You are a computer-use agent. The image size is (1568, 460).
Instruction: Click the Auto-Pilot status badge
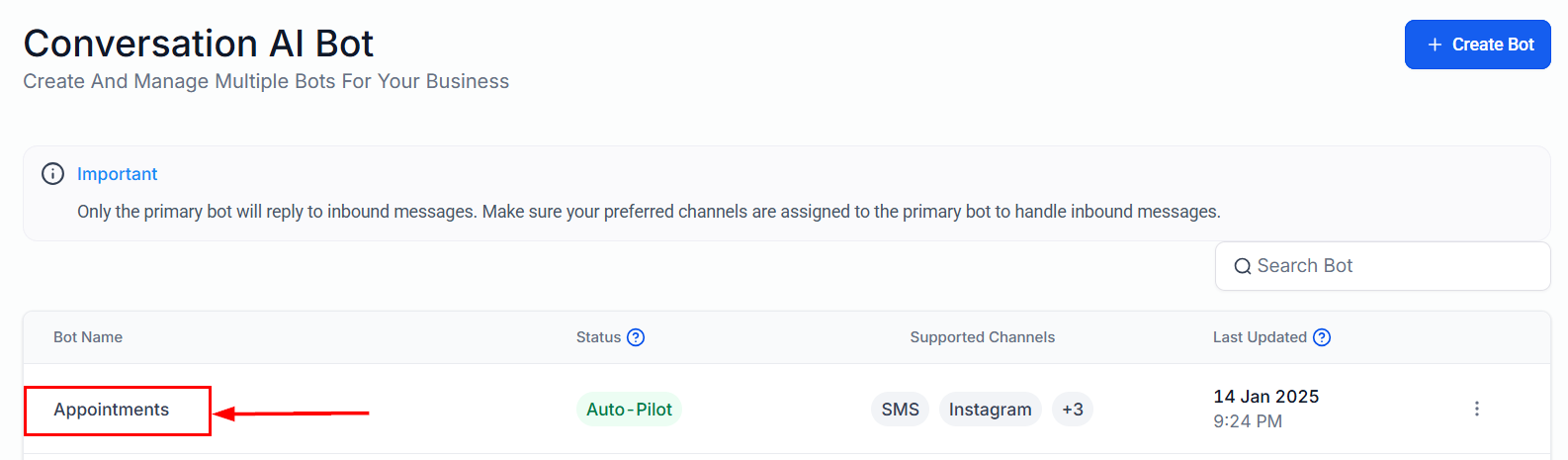[629, 410]
